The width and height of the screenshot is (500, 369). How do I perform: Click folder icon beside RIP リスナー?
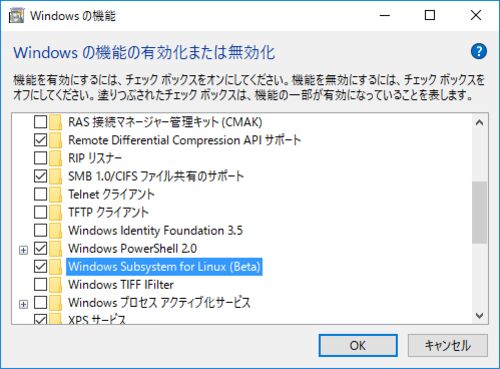pos(56,158)
